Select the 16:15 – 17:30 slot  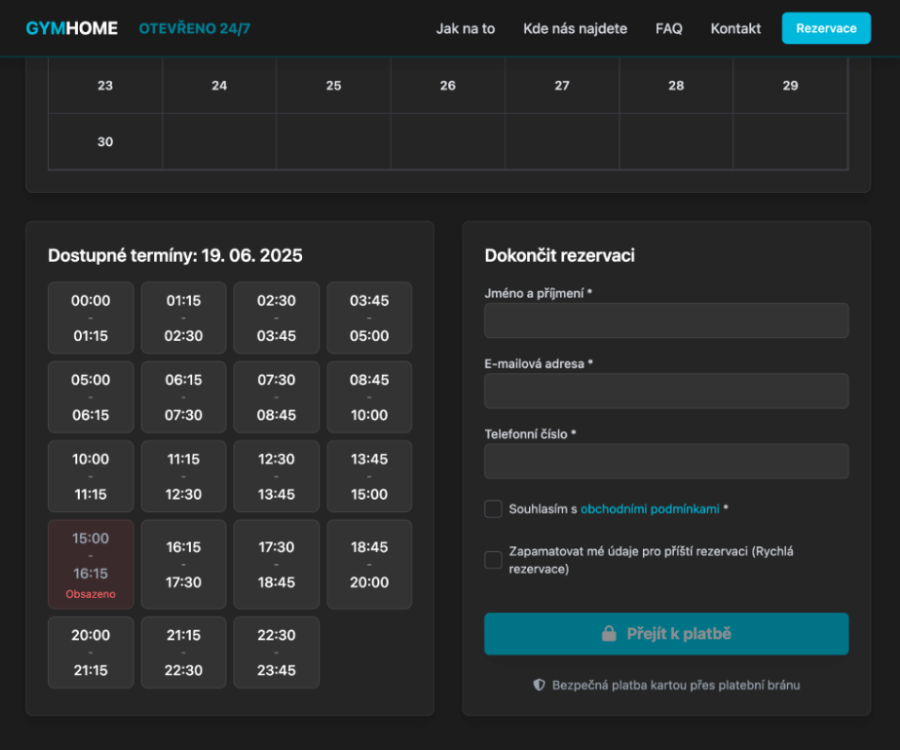point(184,565)
